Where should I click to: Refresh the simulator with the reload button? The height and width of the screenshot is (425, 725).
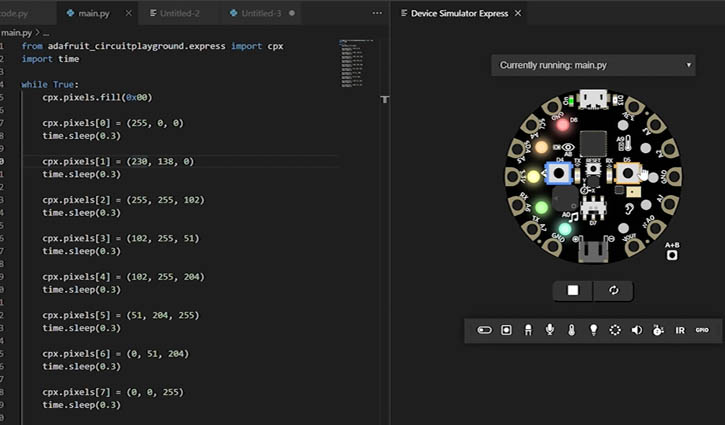coord(613,290)
